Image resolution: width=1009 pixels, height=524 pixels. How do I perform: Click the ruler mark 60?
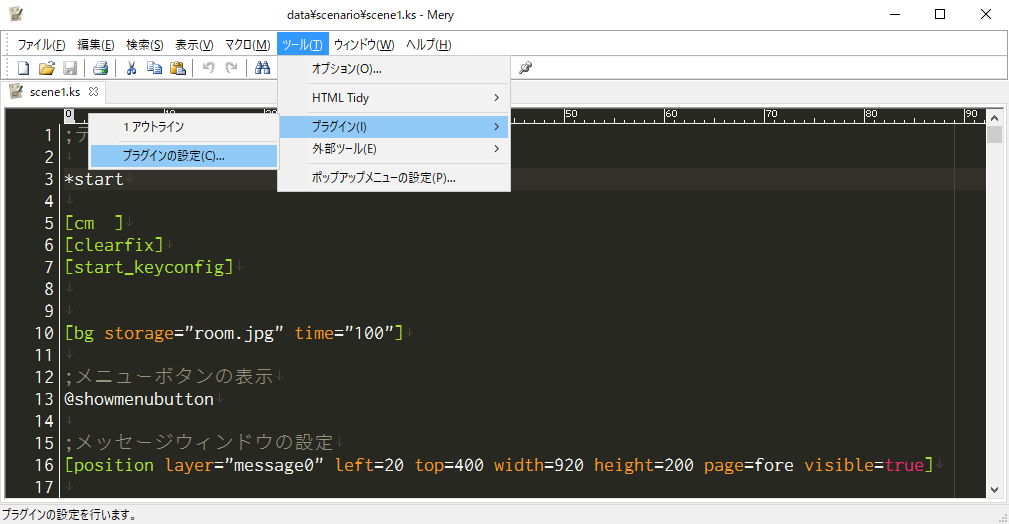tap(671, 114)
